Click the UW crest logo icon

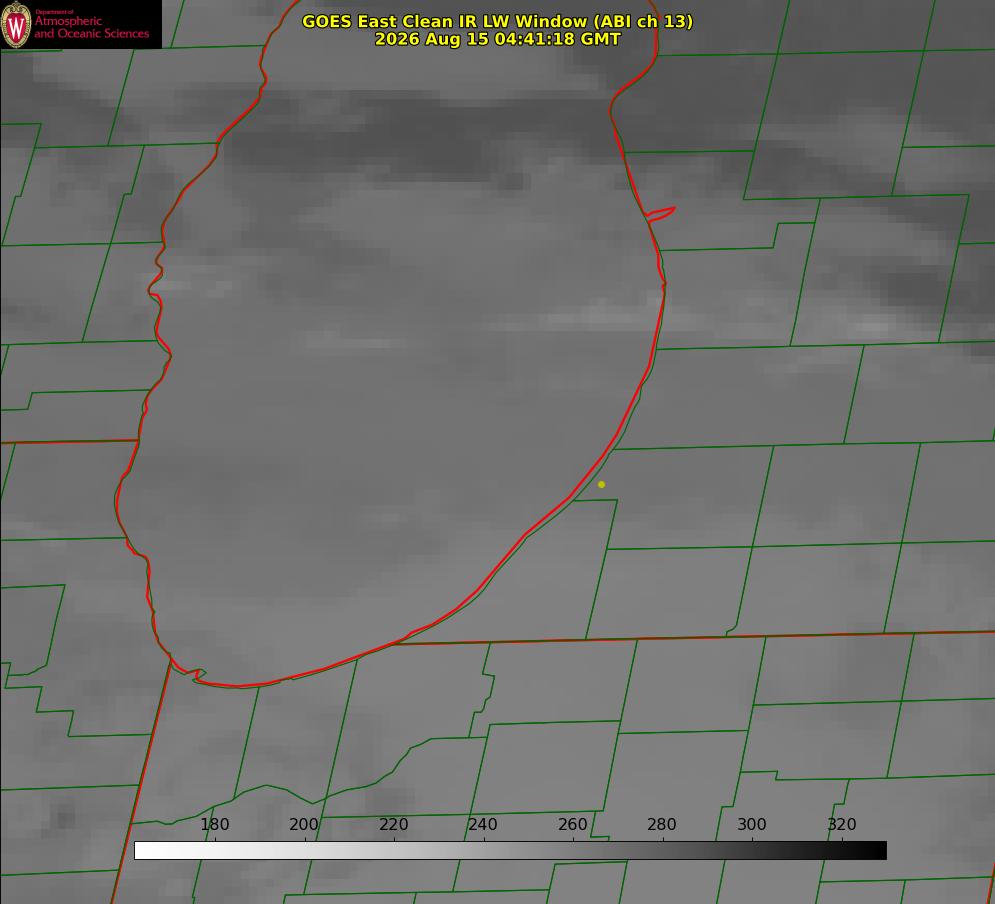tap(16, 24)
